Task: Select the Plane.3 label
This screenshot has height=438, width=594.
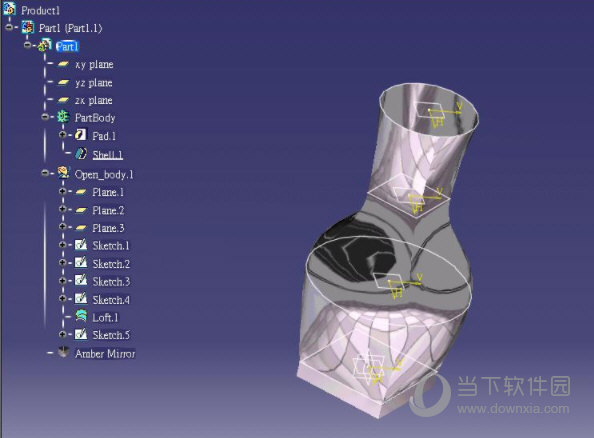Action: [108, 228]
